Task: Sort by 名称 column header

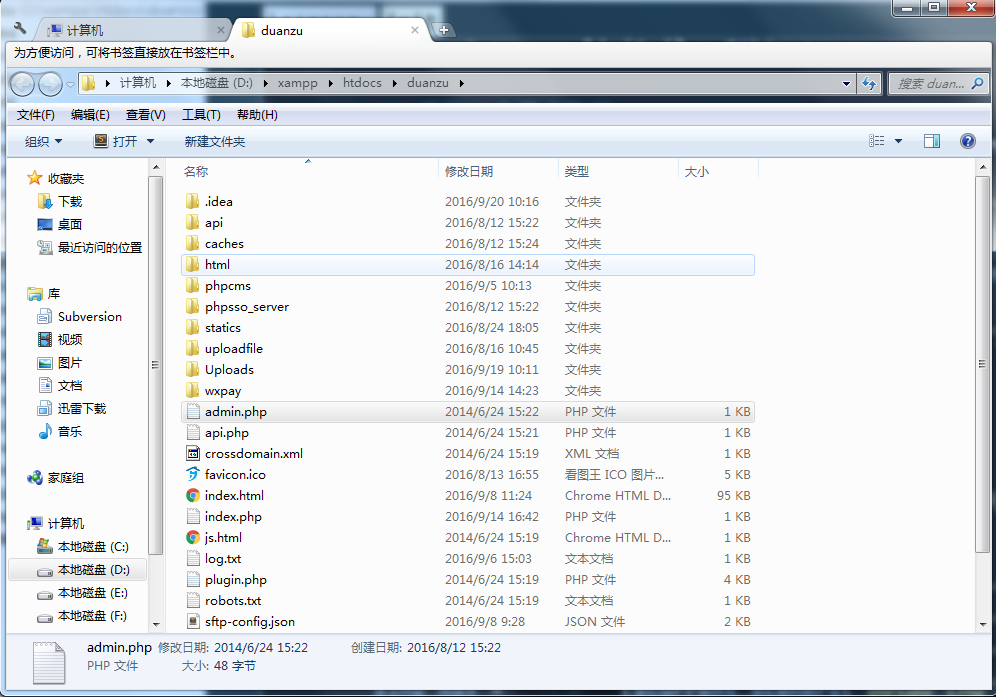Action: point(196,172)
